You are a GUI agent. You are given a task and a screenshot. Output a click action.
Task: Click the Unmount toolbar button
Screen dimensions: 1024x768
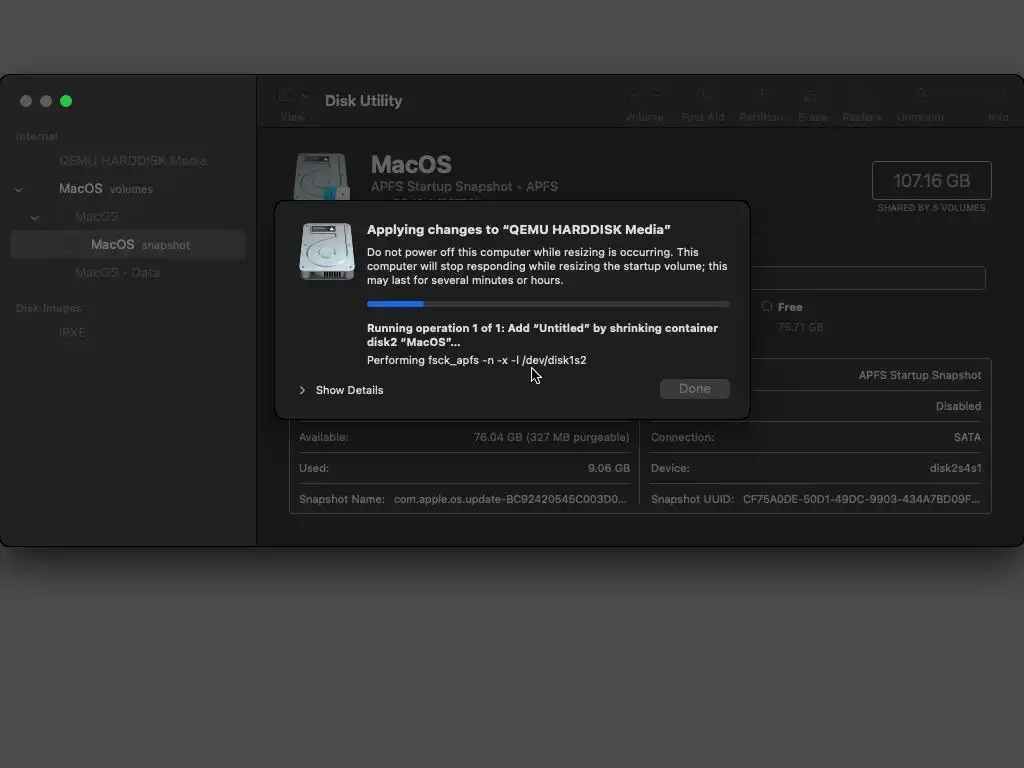pyautogui.click(x=920, y=105)
